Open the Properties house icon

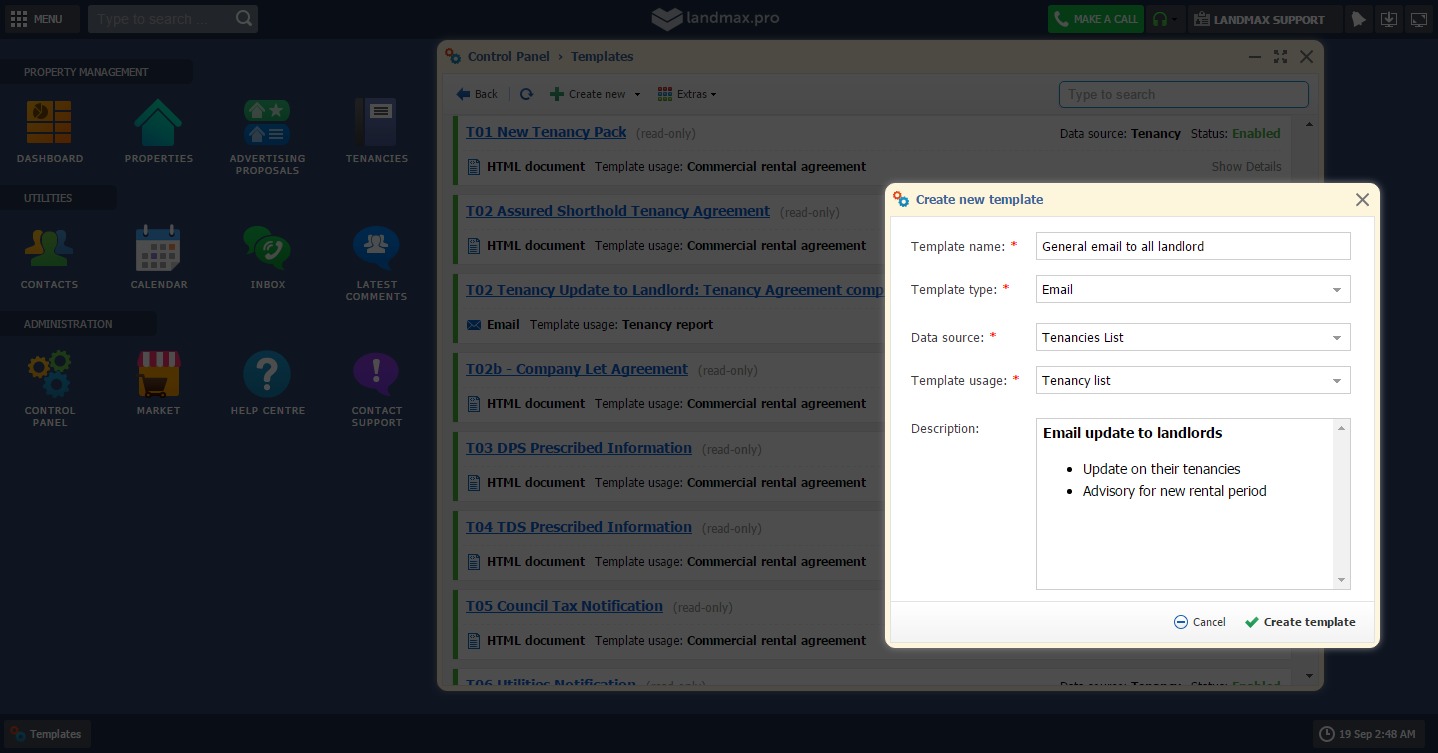click(158, 123)
